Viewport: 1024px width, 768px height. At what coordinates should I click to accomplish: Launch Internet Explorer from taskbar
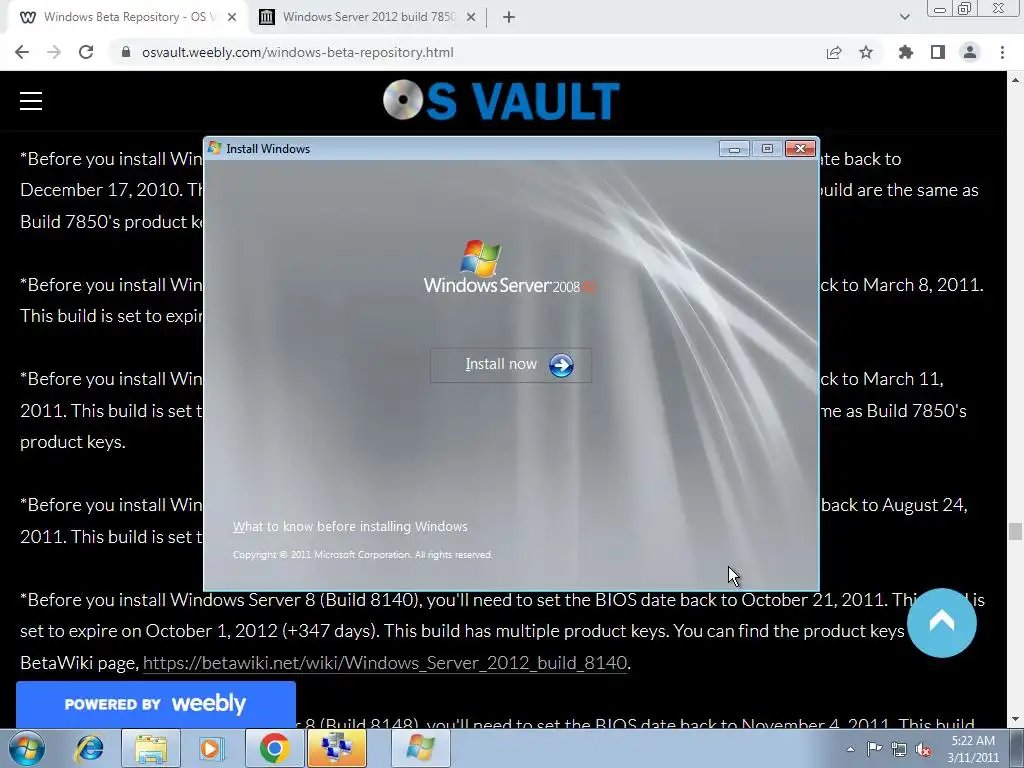tap(89, 748)
